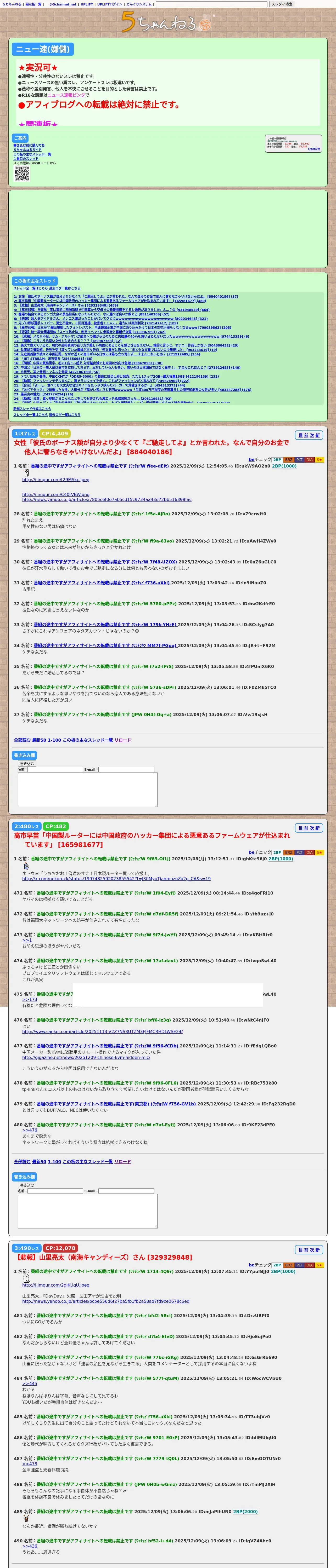Viewport: 336px width, 1568px height.
Task: Click PLT badge in thread 165981677 header
Action: coord(299,852)
